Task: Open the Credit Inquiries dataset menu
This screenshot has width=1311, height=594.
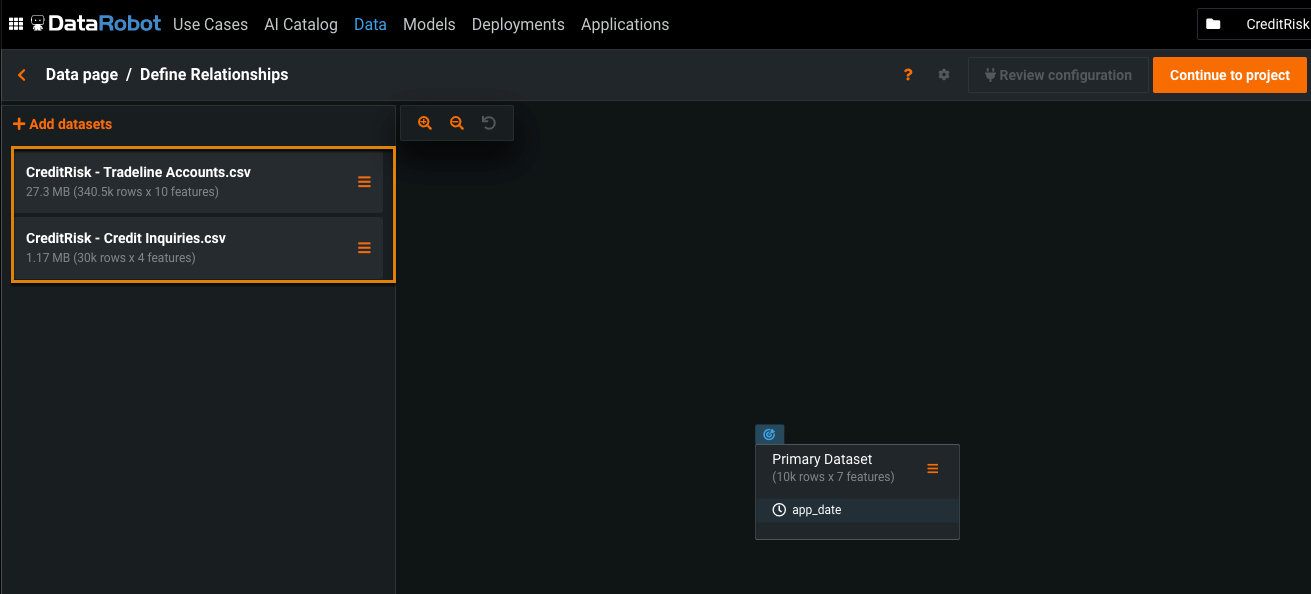Action: tap(364, 247)
